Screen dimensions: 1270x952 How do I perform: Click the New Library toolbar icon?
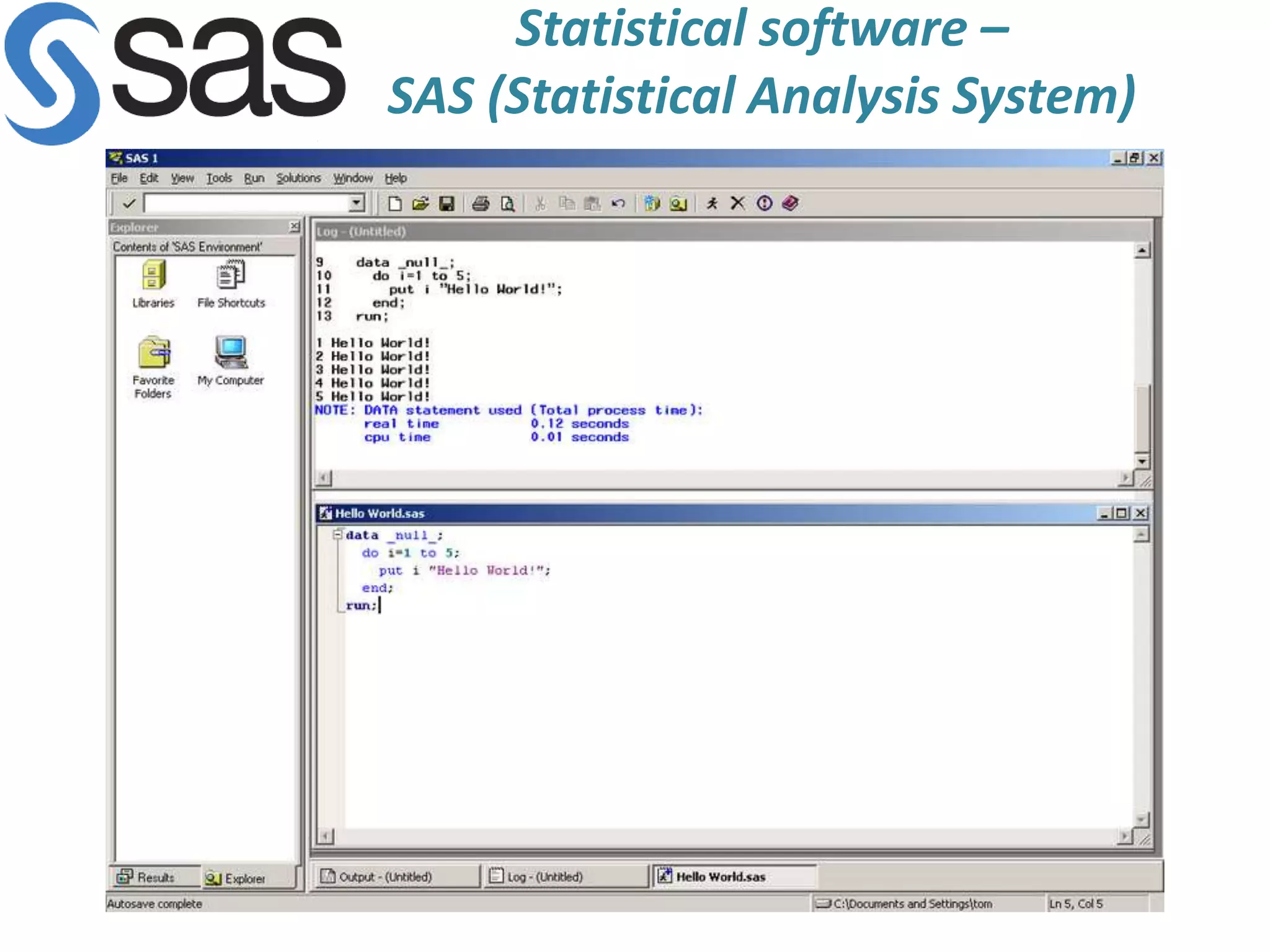[x=652, y=203]
